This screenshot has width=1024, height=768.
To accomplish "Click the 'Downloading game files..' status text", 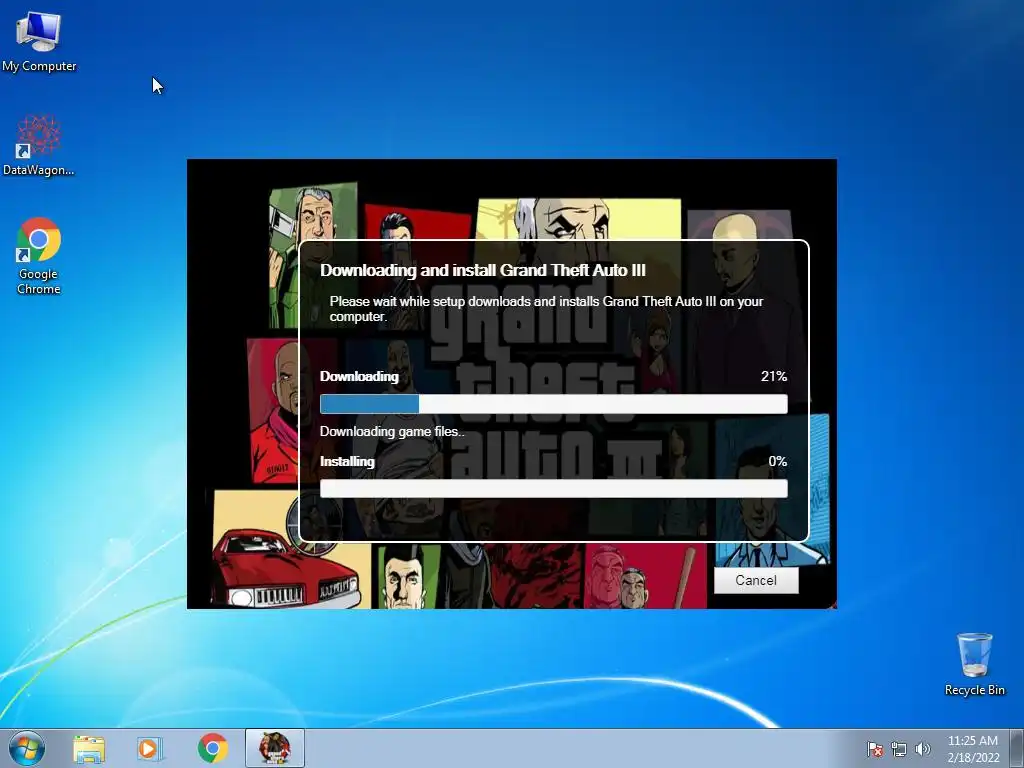I will tap(392, 431).
